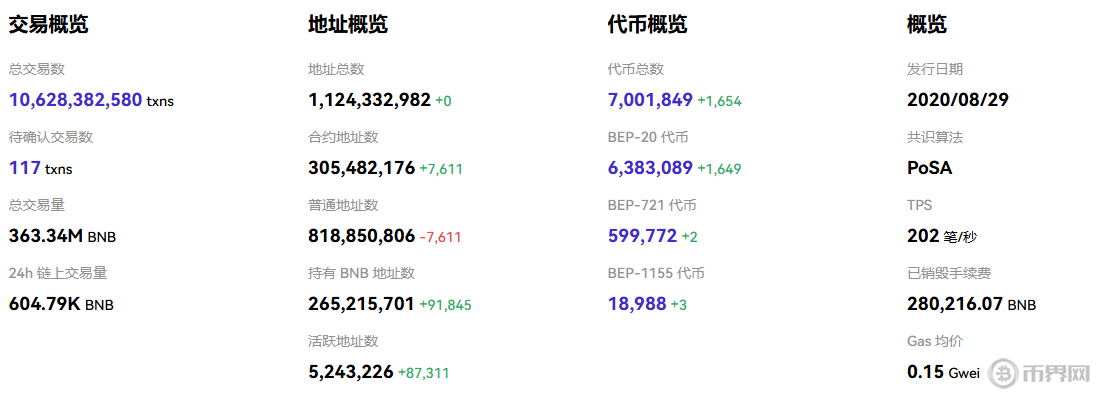The height and width of the screenshot is (401, 1101).
Task: Click the 24h on-chain volume 604.79K BNB
Action: point(61,304)
